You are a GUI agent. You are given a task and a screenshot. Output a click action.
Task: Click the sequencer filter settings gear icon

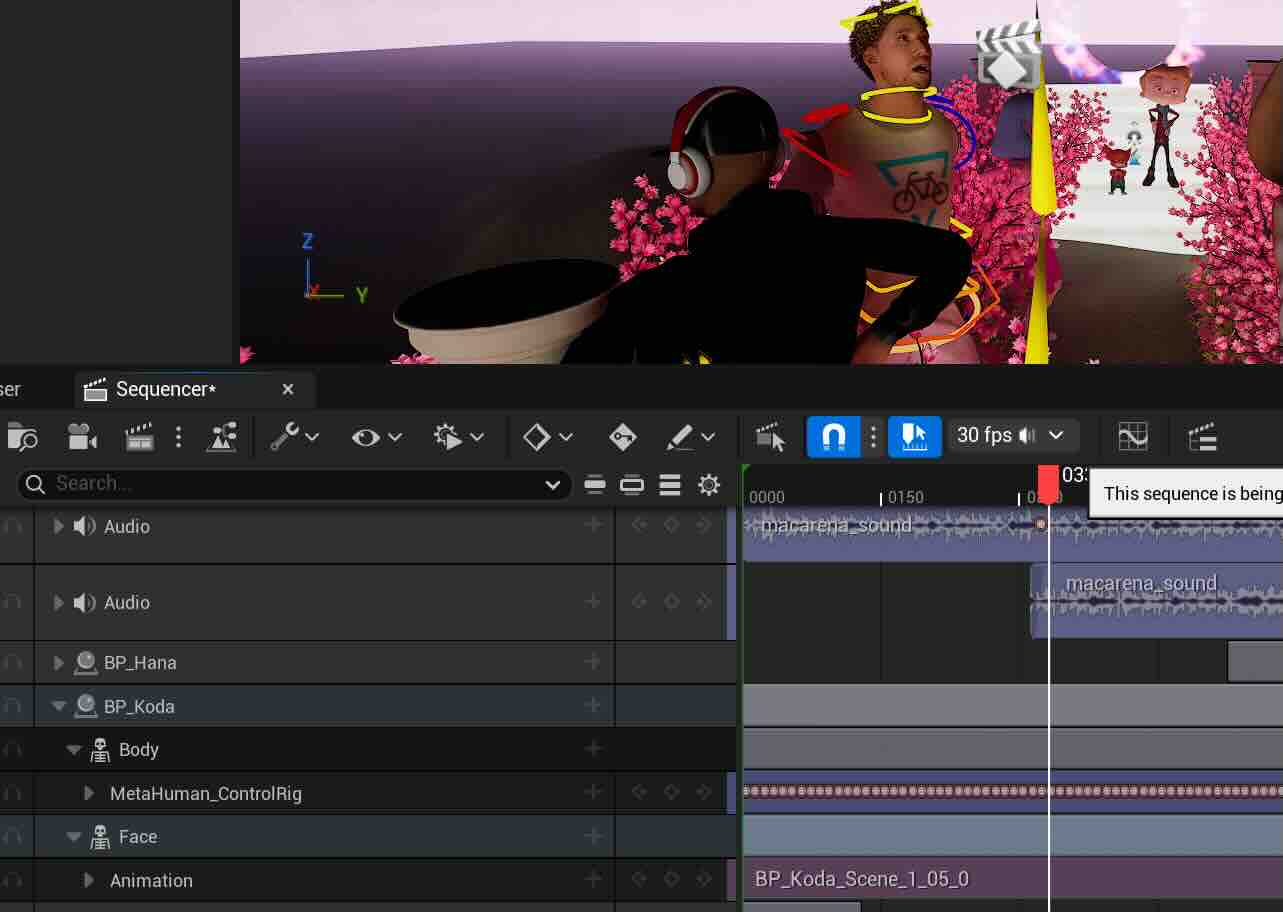point(709,486)
